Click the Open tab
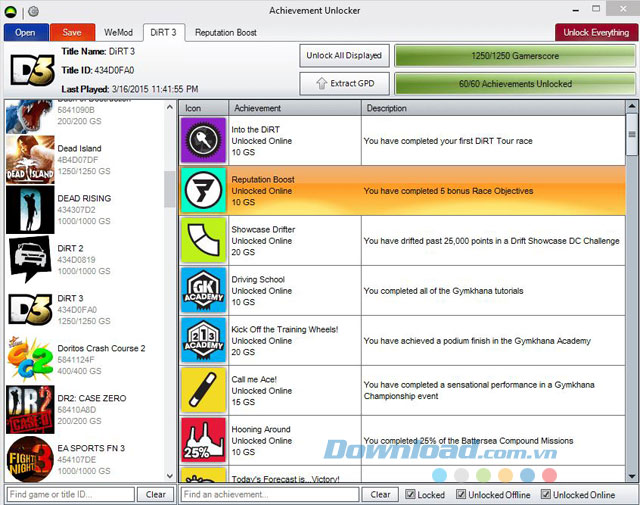 [x=26, y=32]
